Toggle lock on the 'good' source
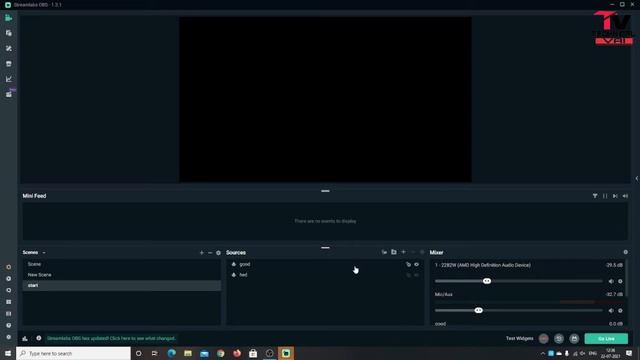 408,264
